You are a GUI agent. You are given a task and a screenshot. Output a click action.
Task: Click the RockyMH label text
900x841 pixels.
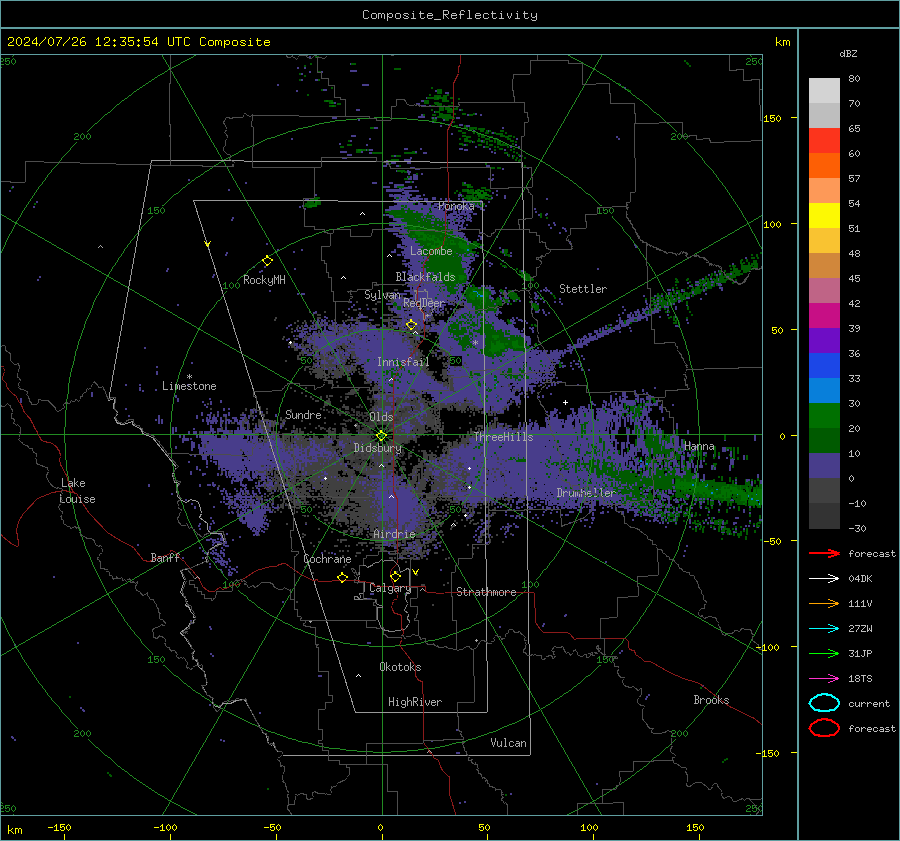tap(264, 280)
